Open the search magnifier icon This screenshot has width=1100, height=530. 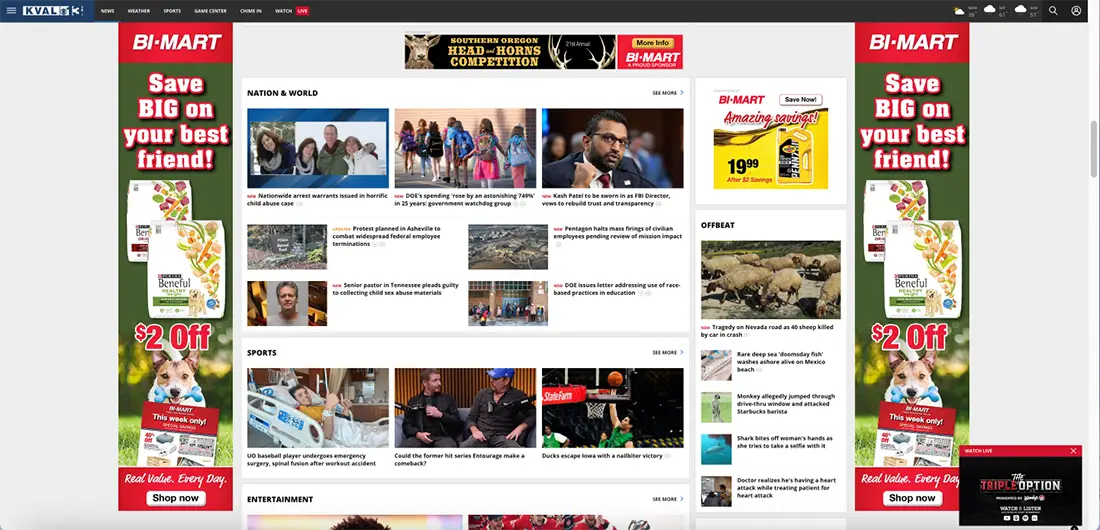1053,11
